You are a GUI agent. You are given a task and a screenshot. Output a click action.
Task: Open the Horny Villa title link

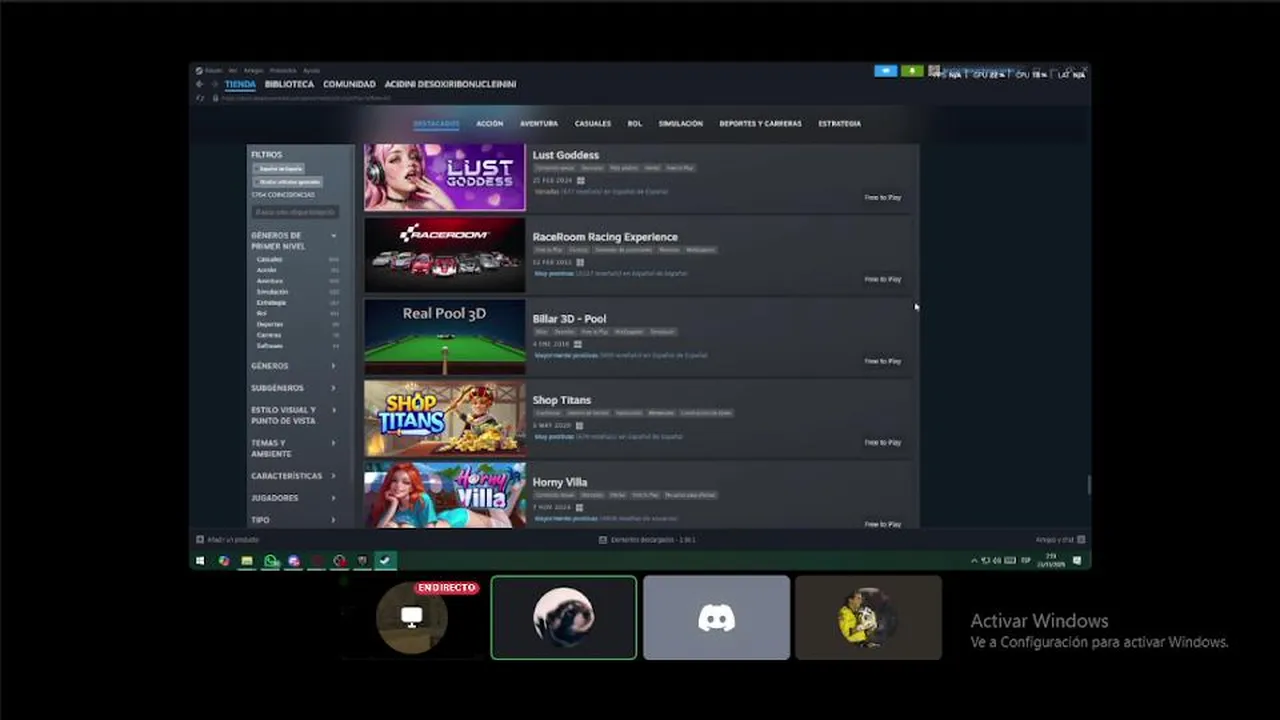tap(560, 482)
